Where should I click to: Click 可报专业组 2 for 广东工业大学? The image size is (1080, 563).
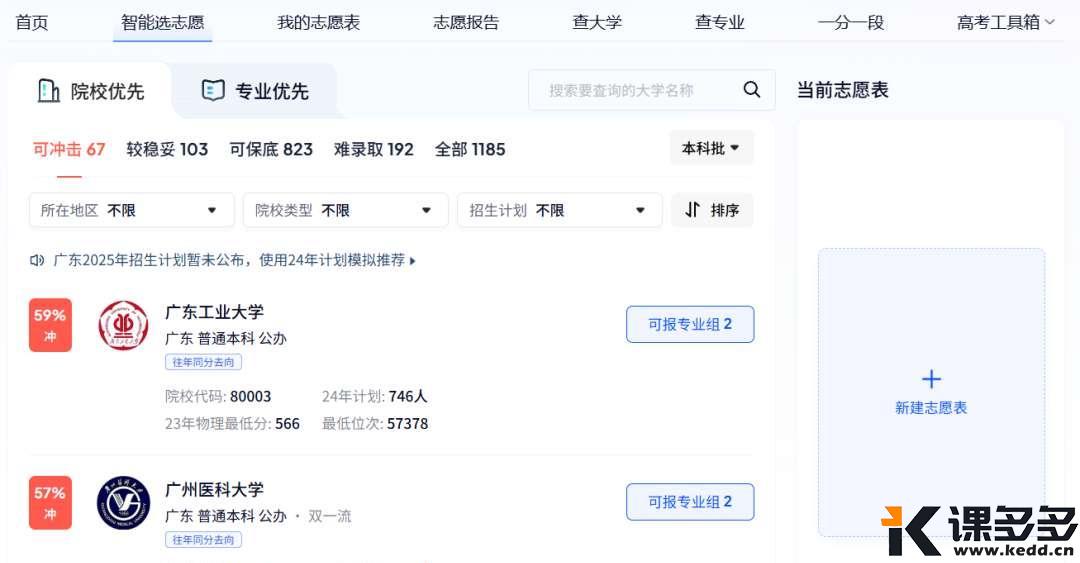[x=690, y=324]
